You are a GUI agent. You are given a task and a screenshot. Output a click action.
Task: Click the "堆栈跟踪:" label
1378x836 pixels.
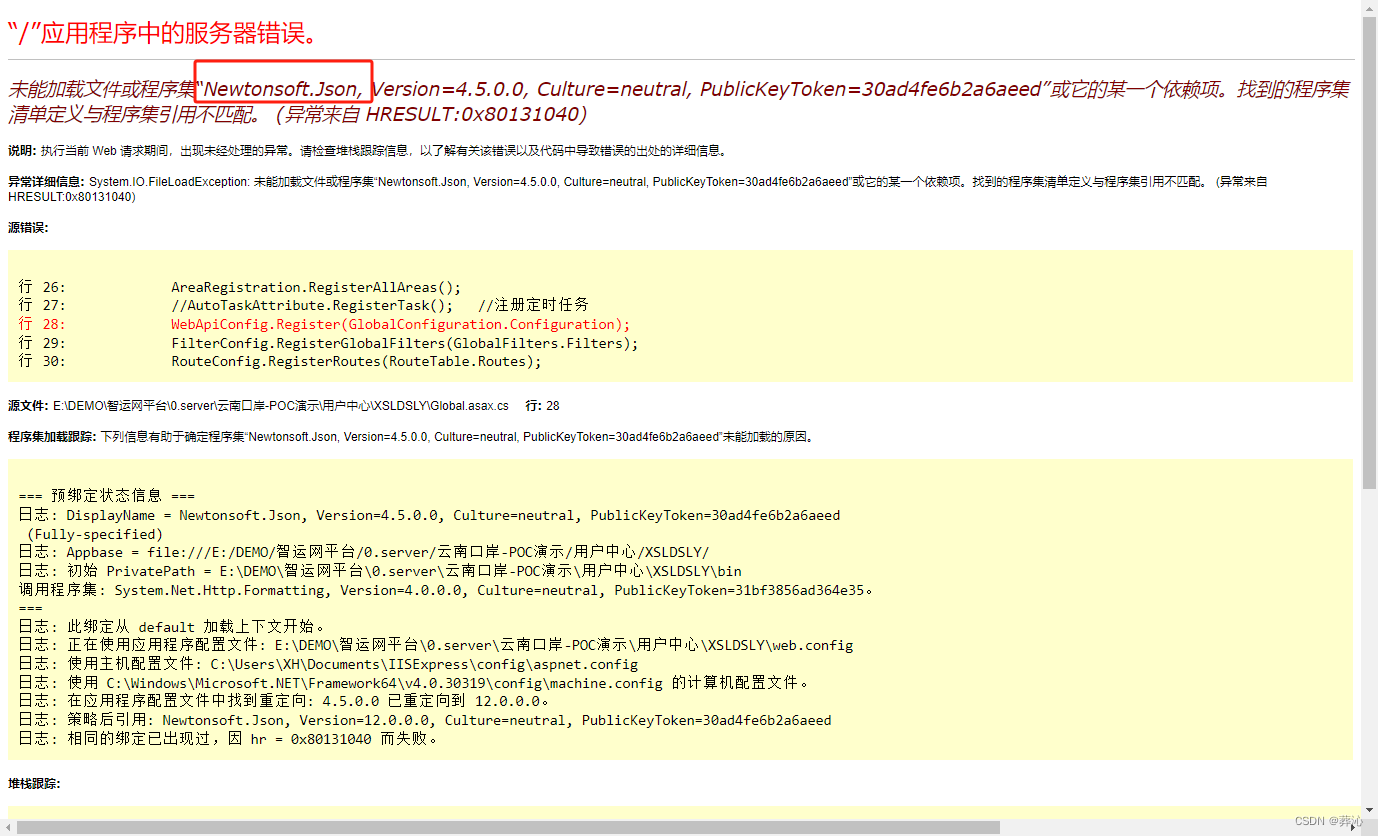(x=34, y=784)
